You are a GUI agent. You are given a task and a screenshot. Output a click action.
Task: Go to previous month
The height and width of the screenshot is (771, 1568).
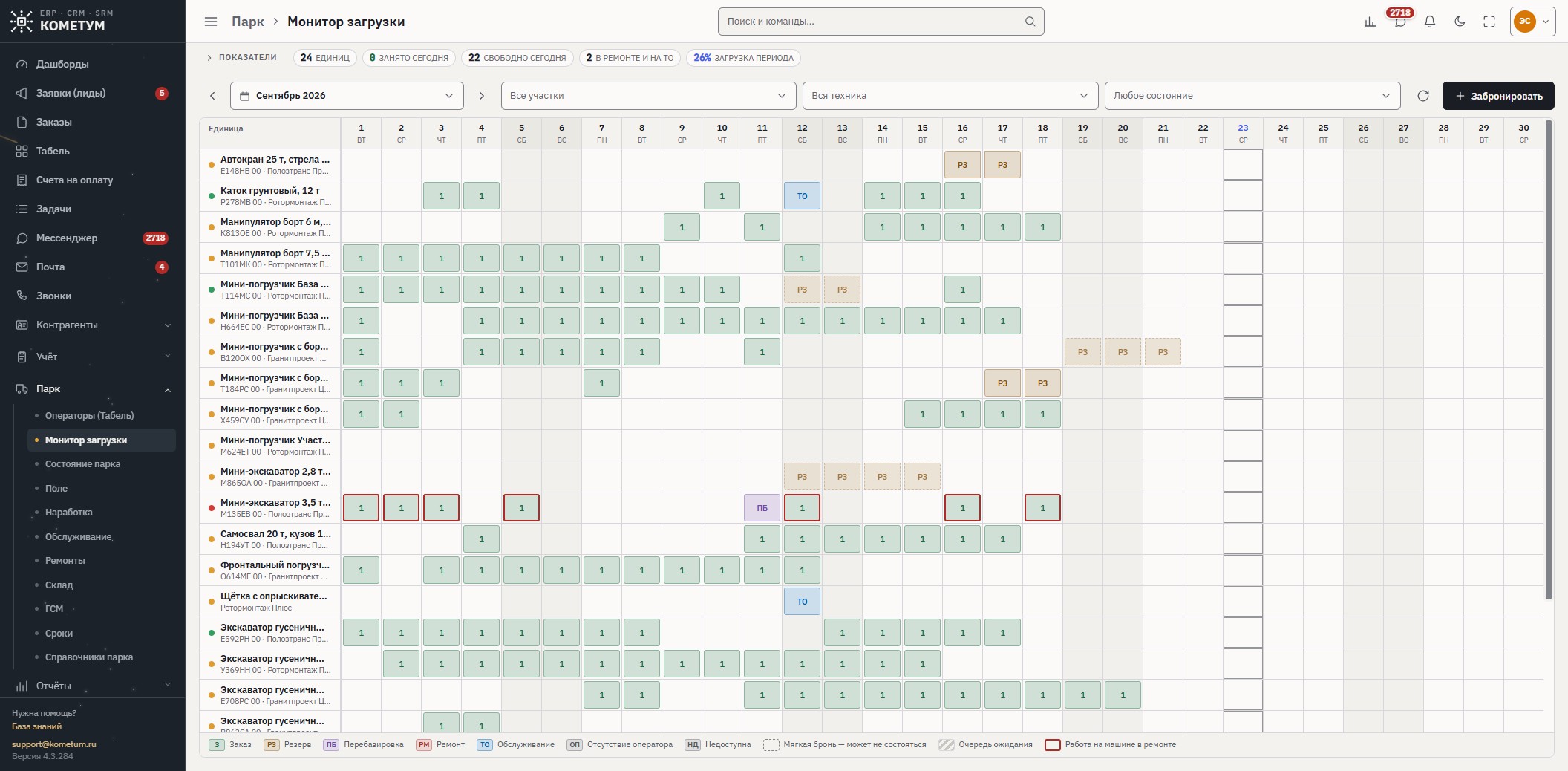[212, 96]
